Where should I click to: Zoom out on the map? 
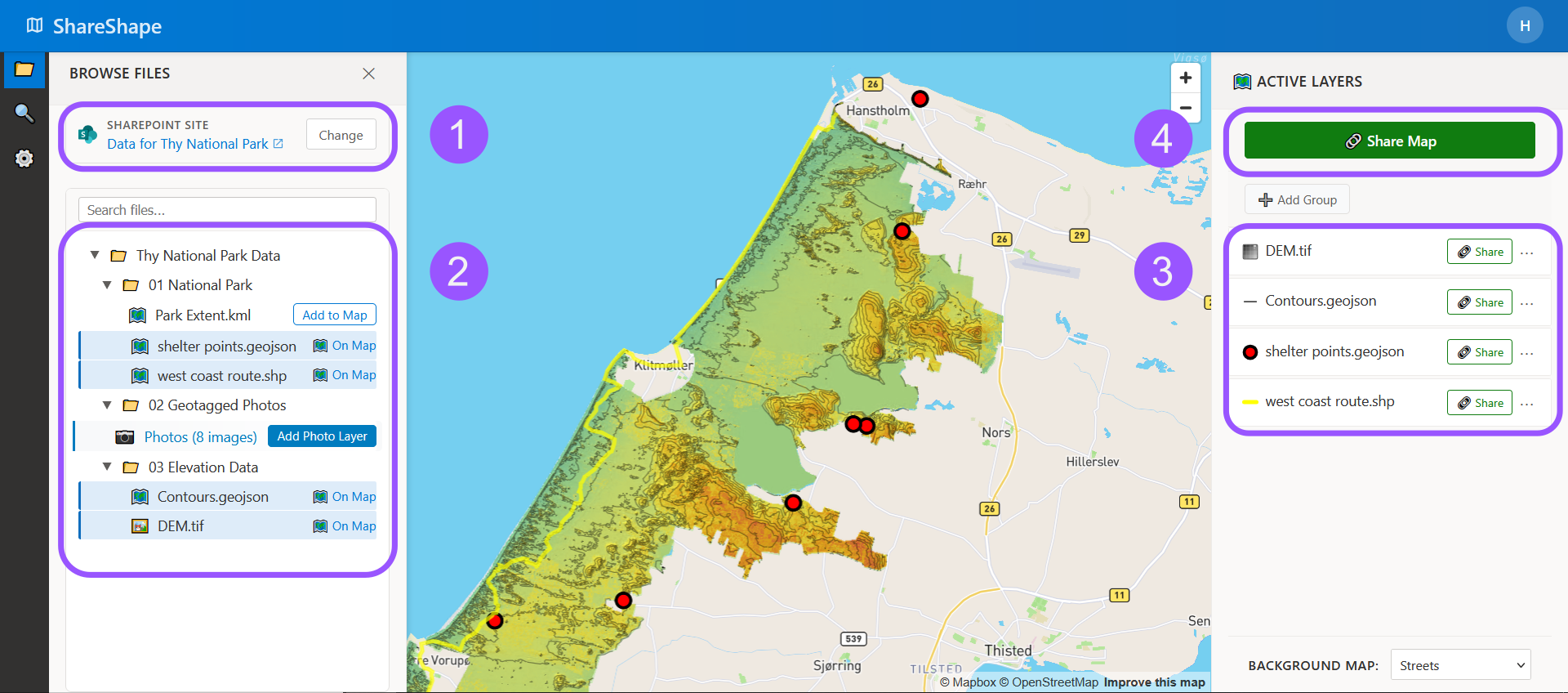point(1185,108)
